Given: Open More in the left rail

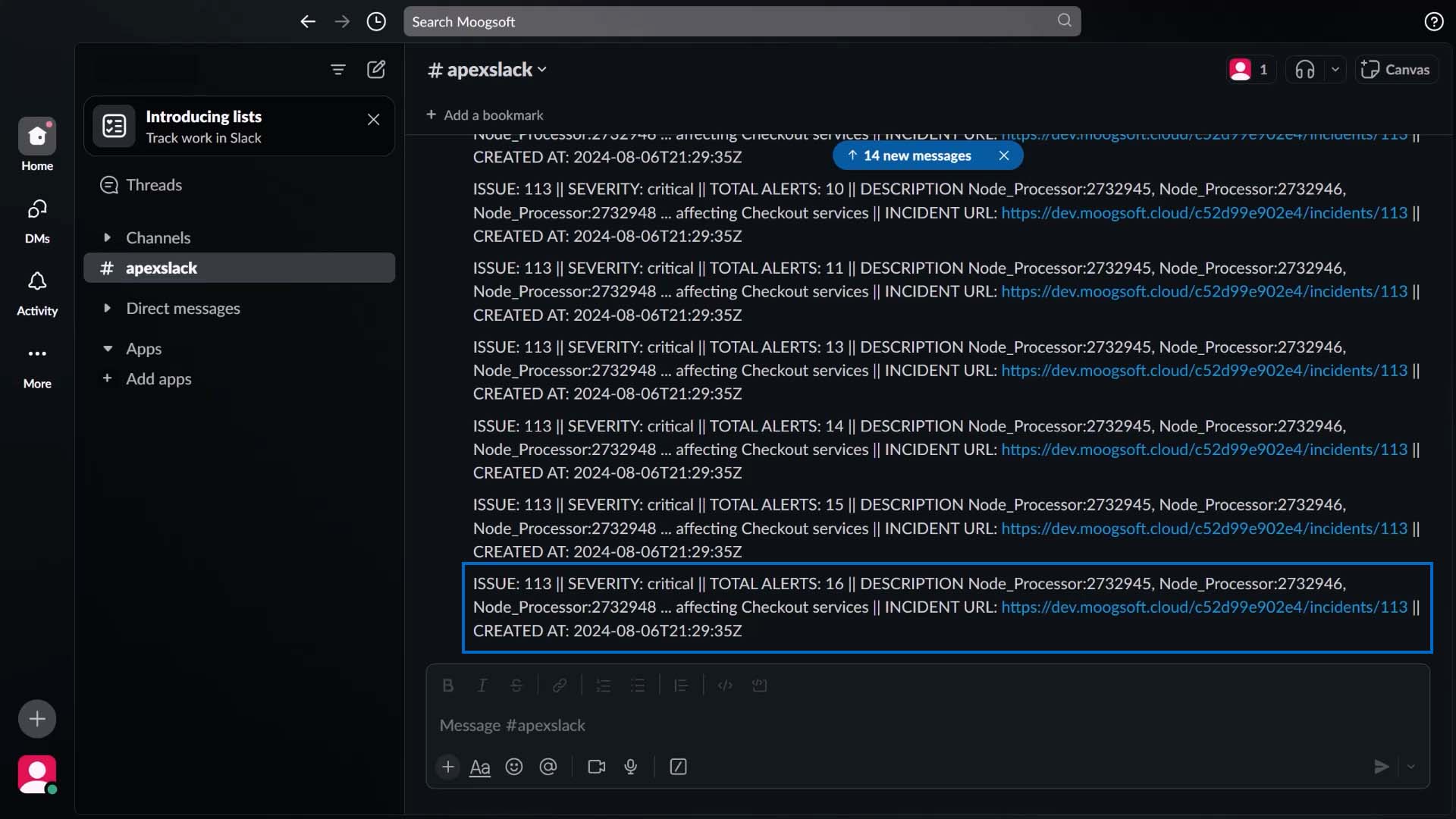Looking at the screenshot, I should [x=37, y=366].
